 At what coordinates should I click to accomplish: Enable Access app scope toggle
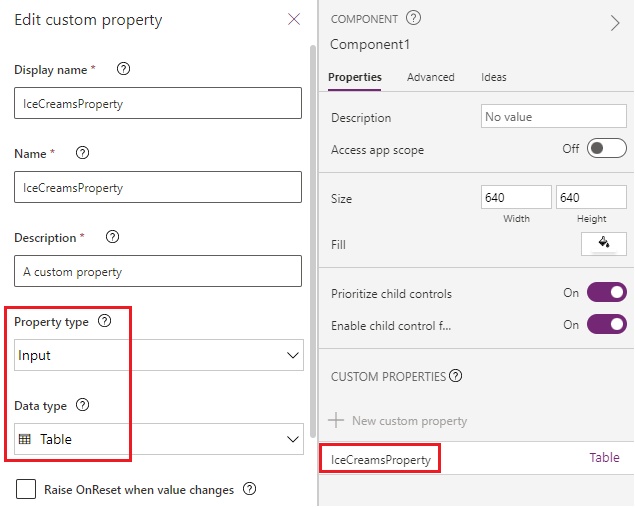pos(606,149)
